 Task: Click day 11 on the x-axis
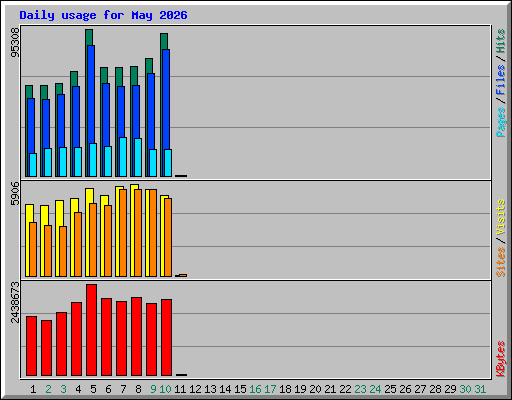(180, 389)
